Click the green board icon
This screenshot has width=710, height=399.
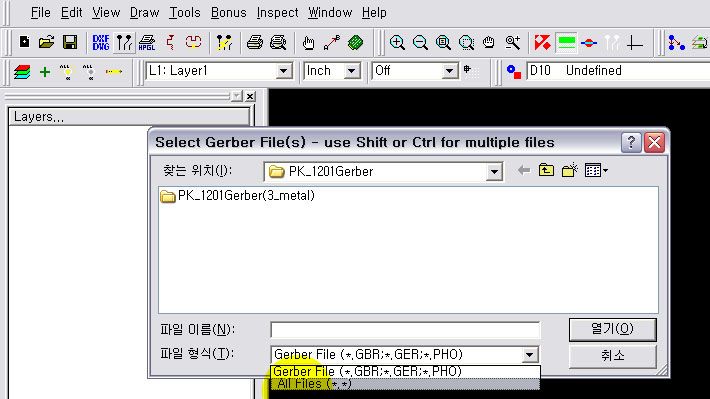[355, 43]
